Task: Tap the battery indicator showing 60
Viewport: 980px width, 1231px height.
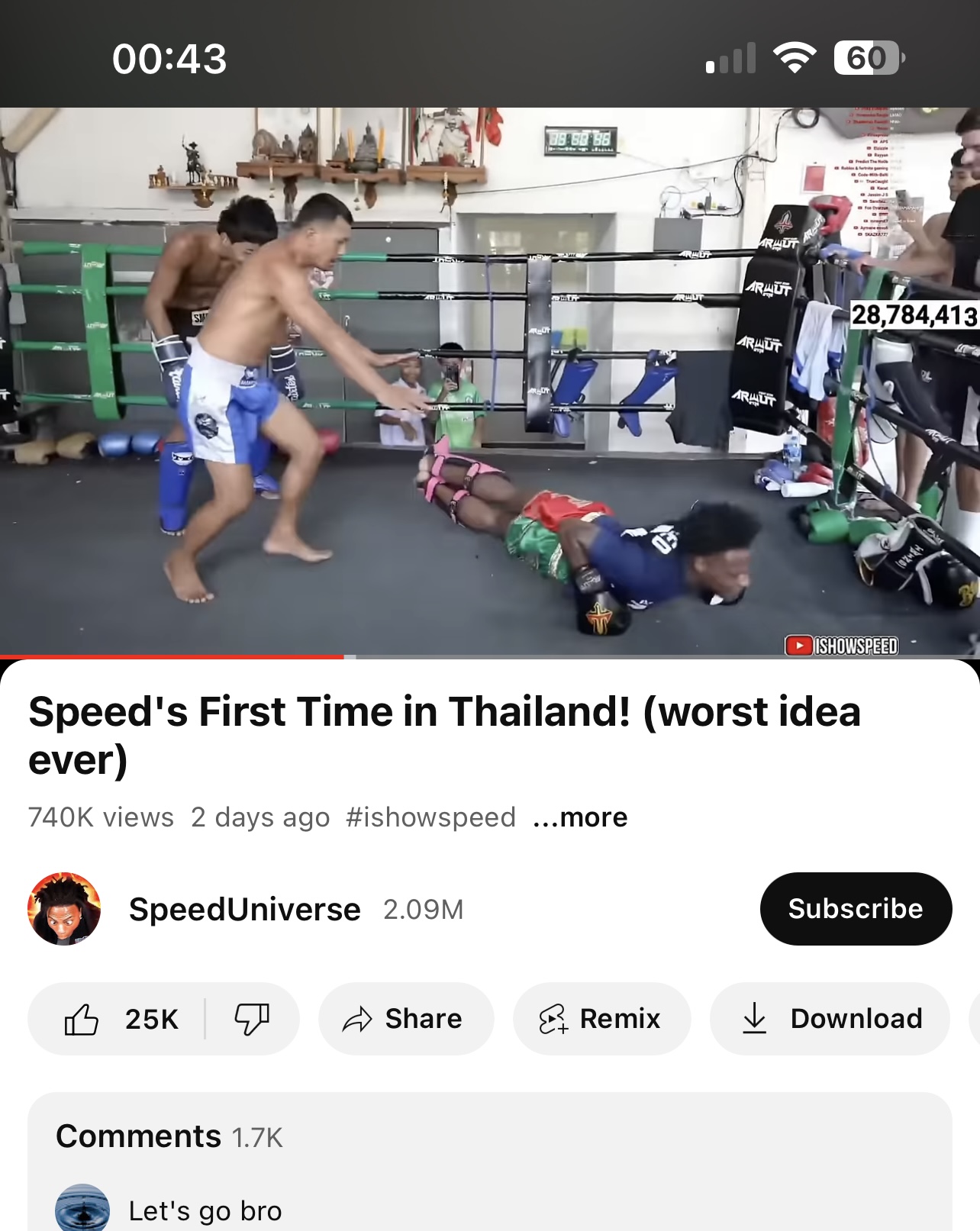Action: tap(869, 58)
